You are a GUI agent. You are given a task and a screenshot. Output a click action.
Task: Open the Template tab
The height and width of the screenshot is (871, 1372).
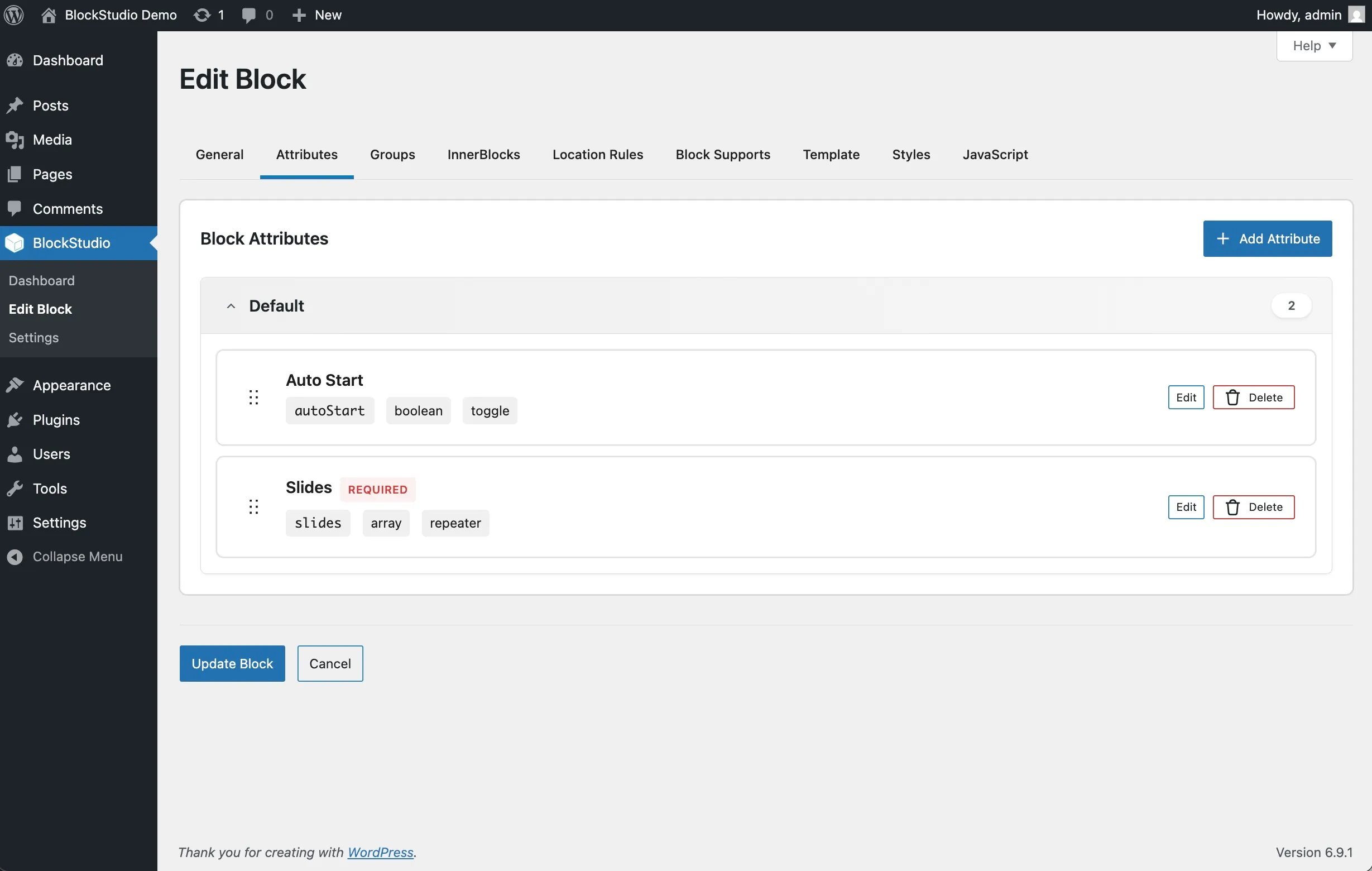coord(831,155)
